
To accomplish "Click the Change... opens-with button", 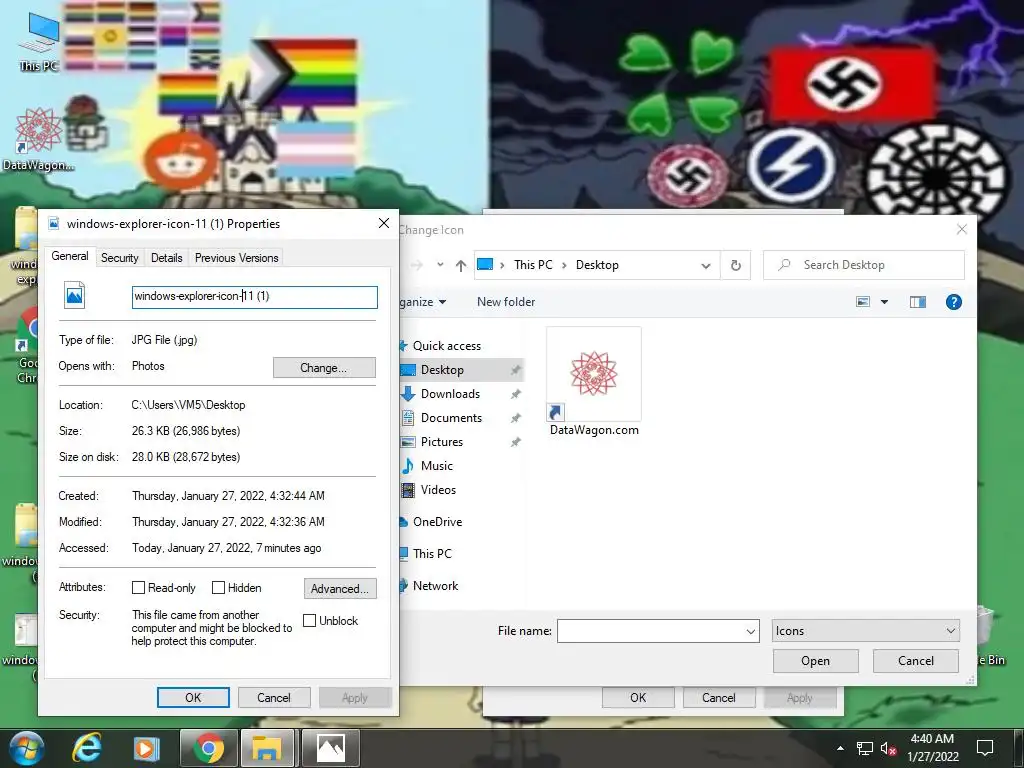I will point(324,368).
